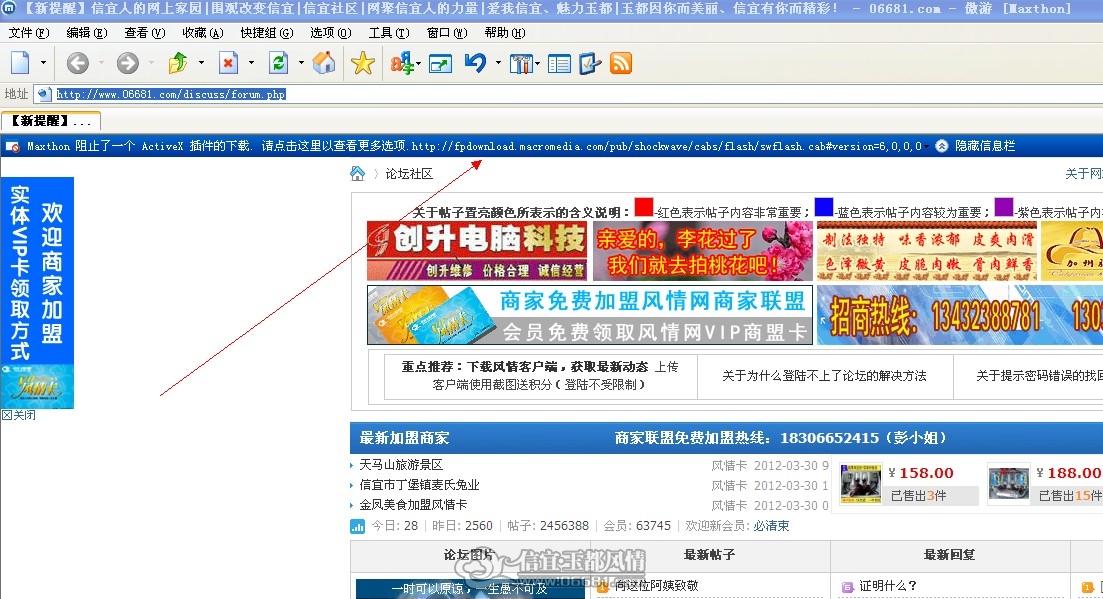1103x599 pixels.
Task: Open the 工具(T) menu
Action: [389, 33]
